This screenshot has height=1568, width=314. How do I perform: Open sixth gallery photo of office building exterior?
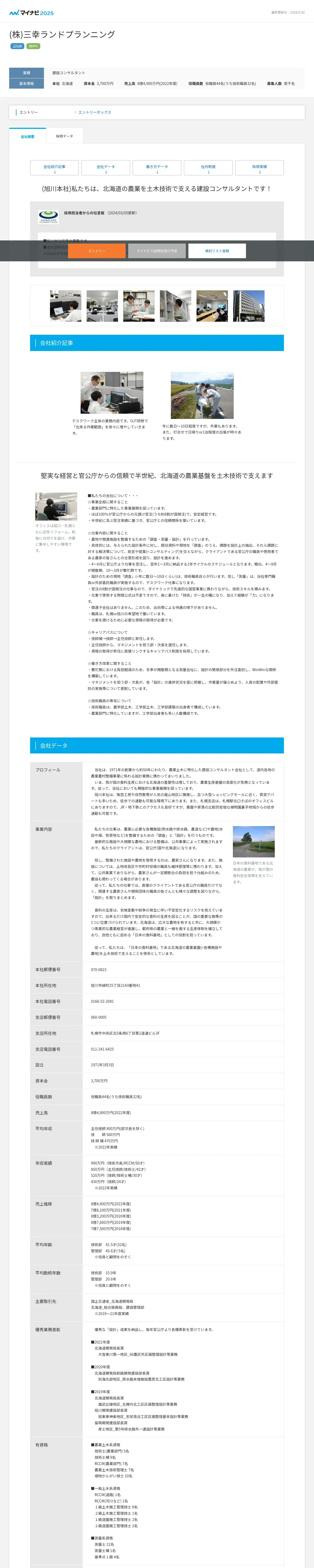(x=249, y=306)
